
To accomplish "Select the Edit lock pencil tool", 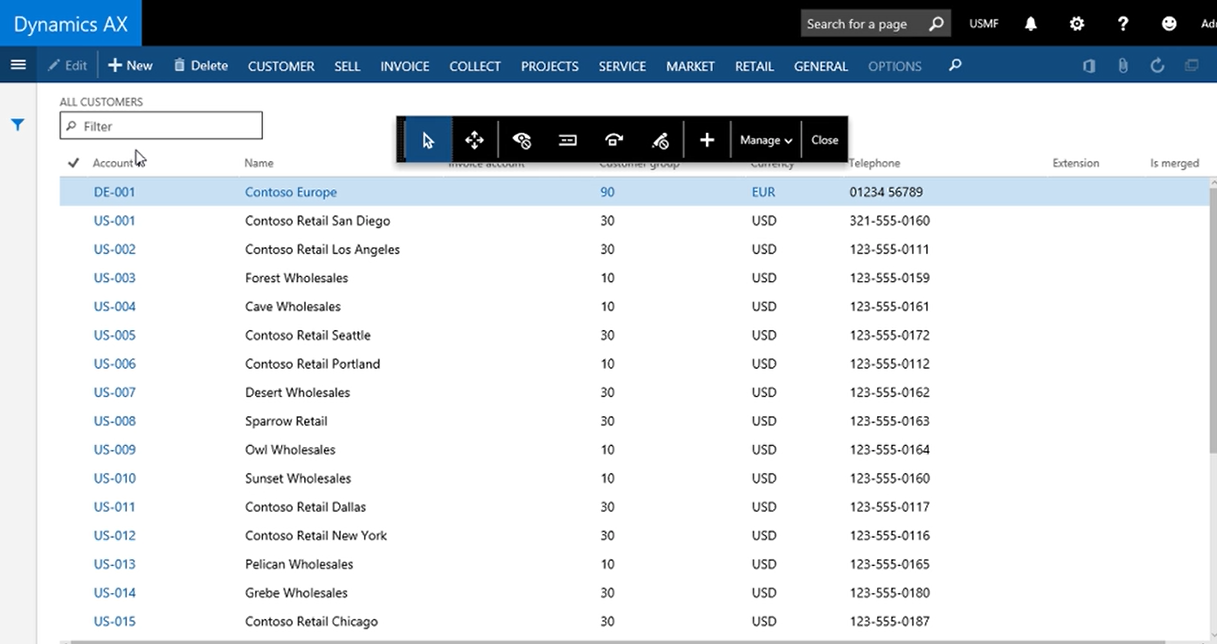I will tap(660, 140).
